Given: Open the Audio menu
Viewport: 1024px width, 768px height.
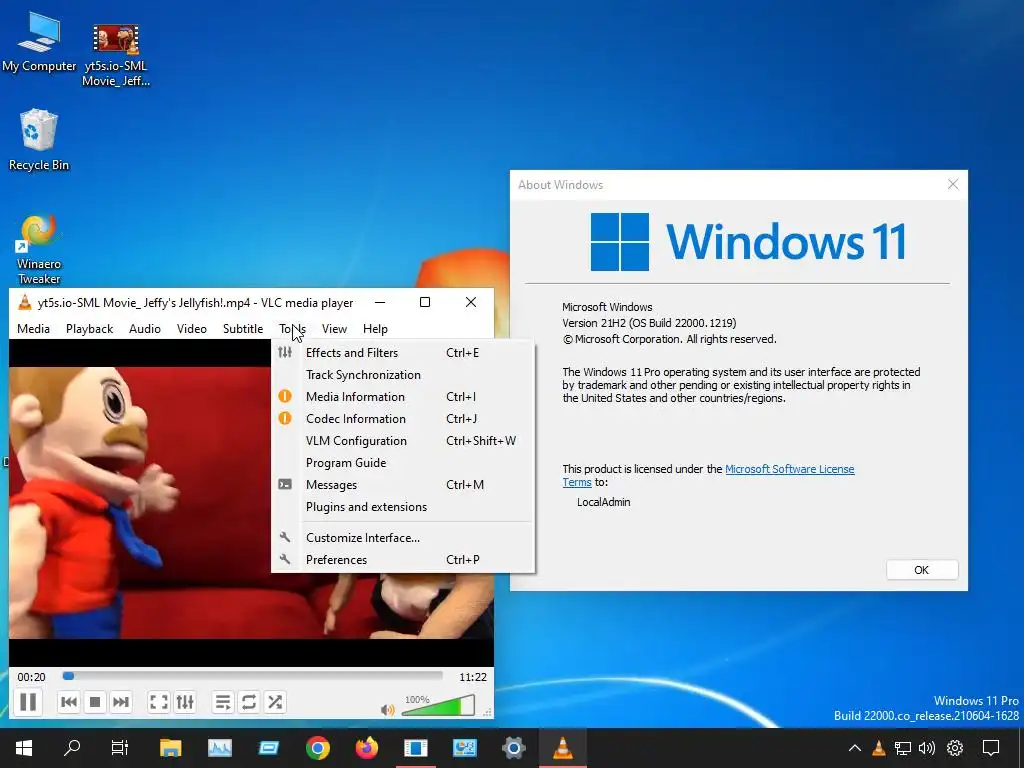Looking at the screenshot, I should pyautogui.click(x=144, y=328).
